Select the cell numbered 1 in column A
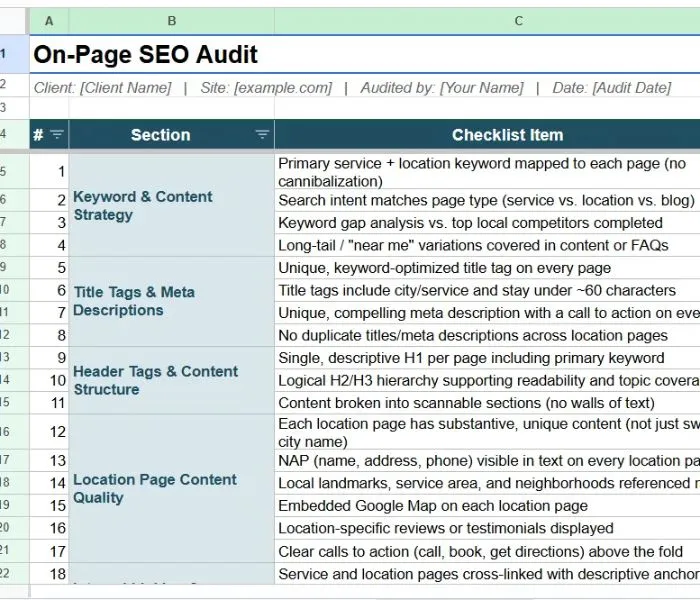The width and height of the screenshot is (700, 600). coord(49,172)
